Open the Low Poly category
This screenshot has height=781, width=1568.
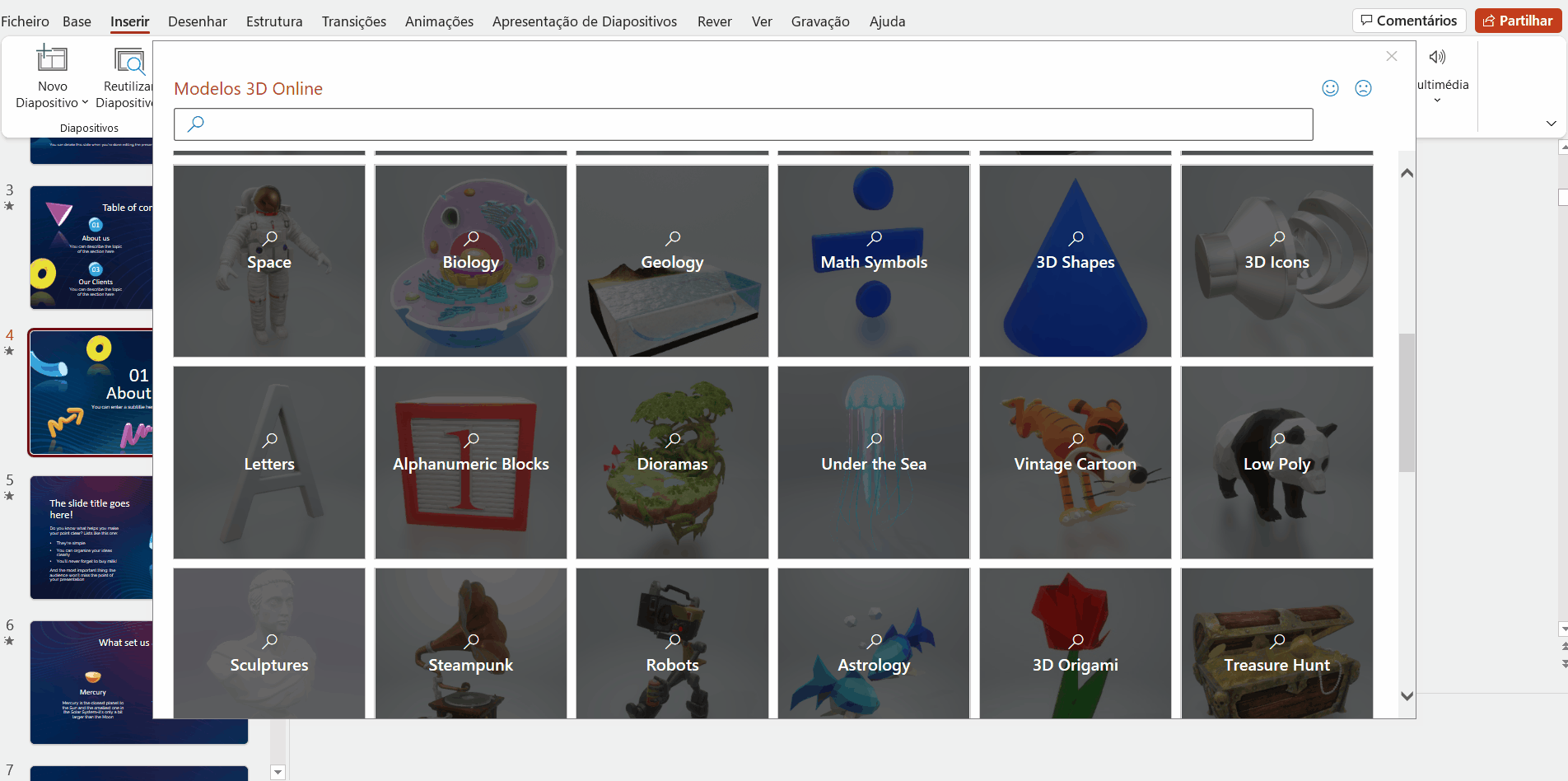[x=1277, y=463]
